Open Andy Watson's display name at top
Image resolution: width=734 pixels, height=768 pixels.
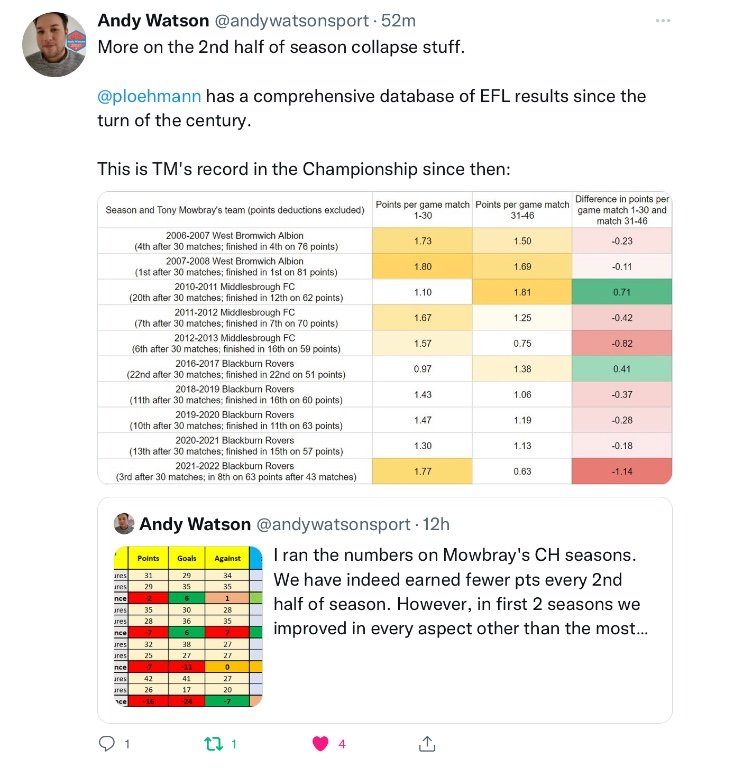(x=151, y=21)
